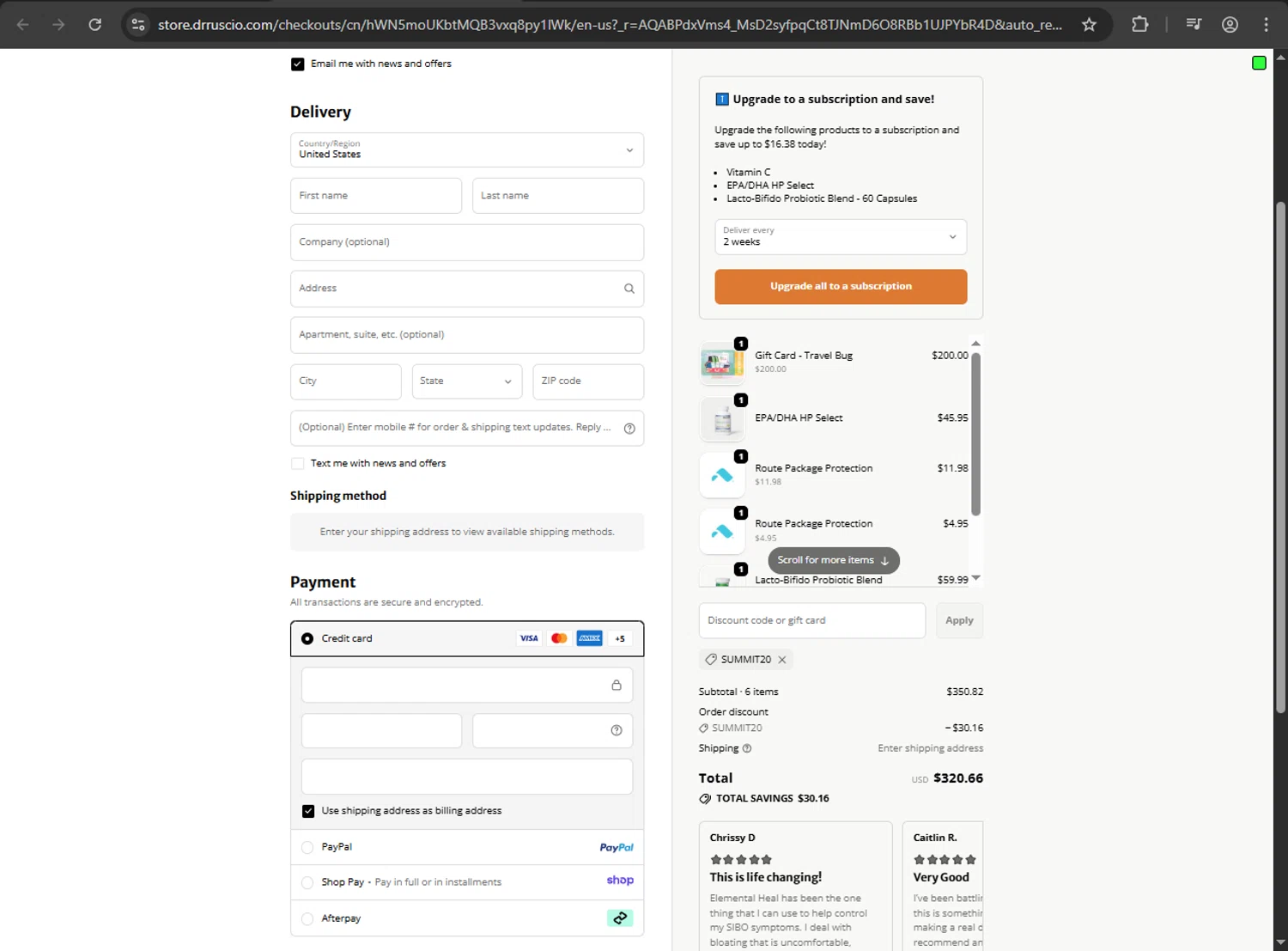
Task: Click the Total amount $320.66
Action: pos(958,778)
